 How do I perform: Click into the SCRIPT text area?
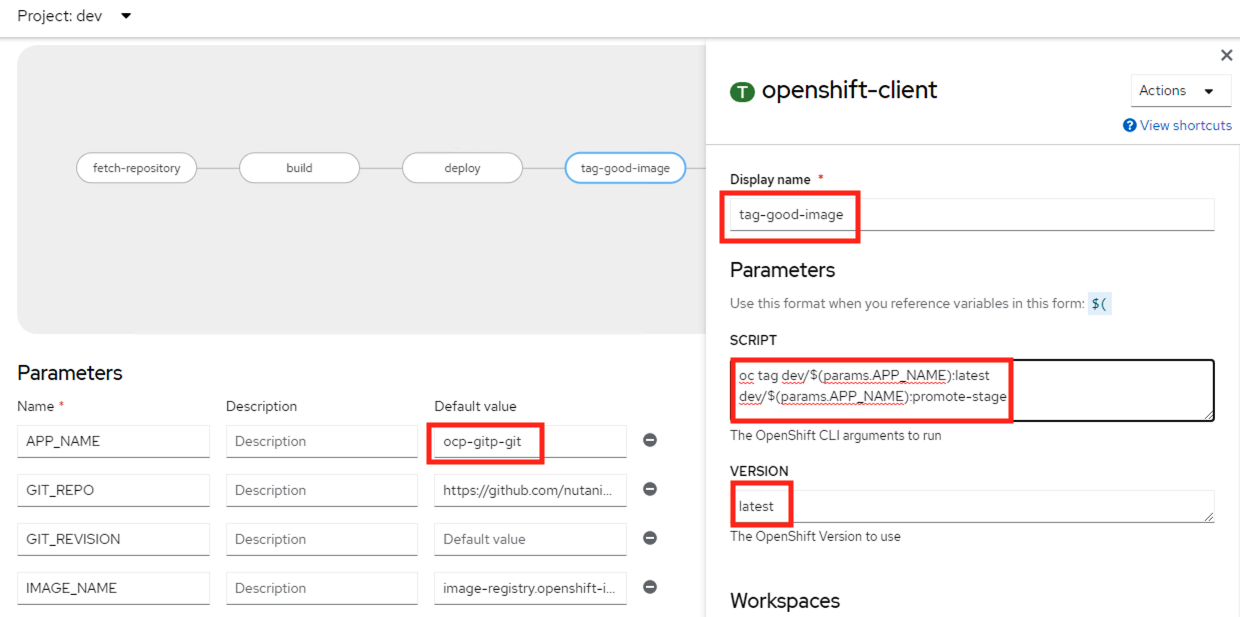[x=1100, y=390]
